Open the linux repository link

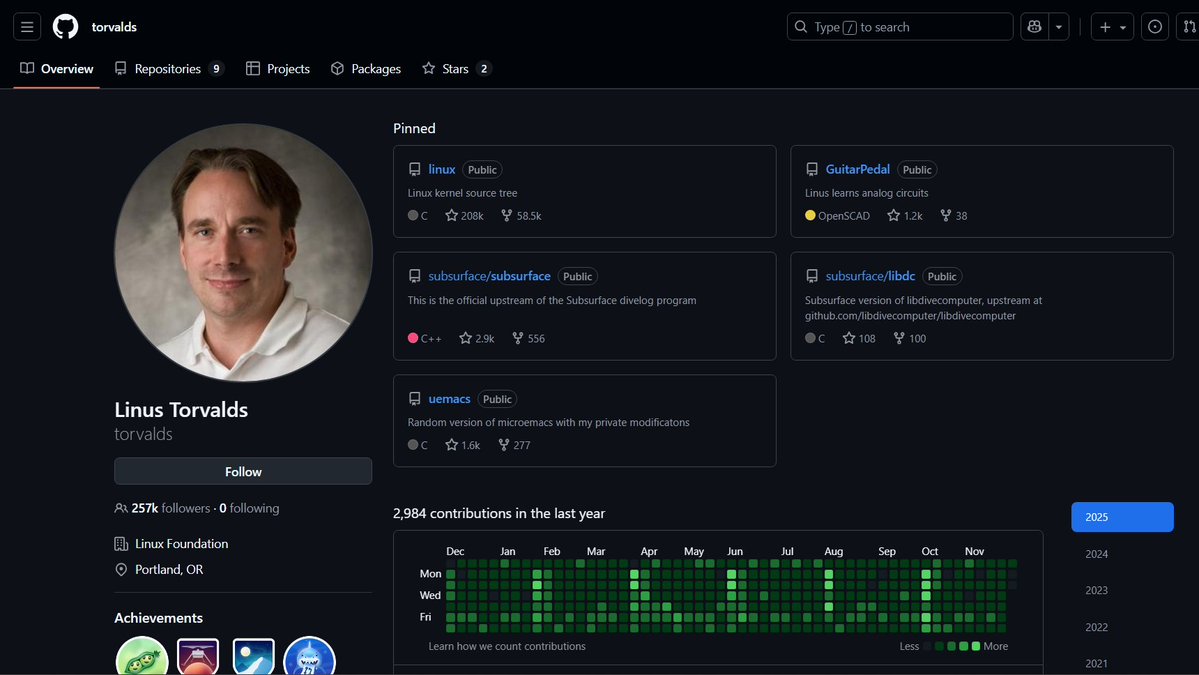(442, 169)
